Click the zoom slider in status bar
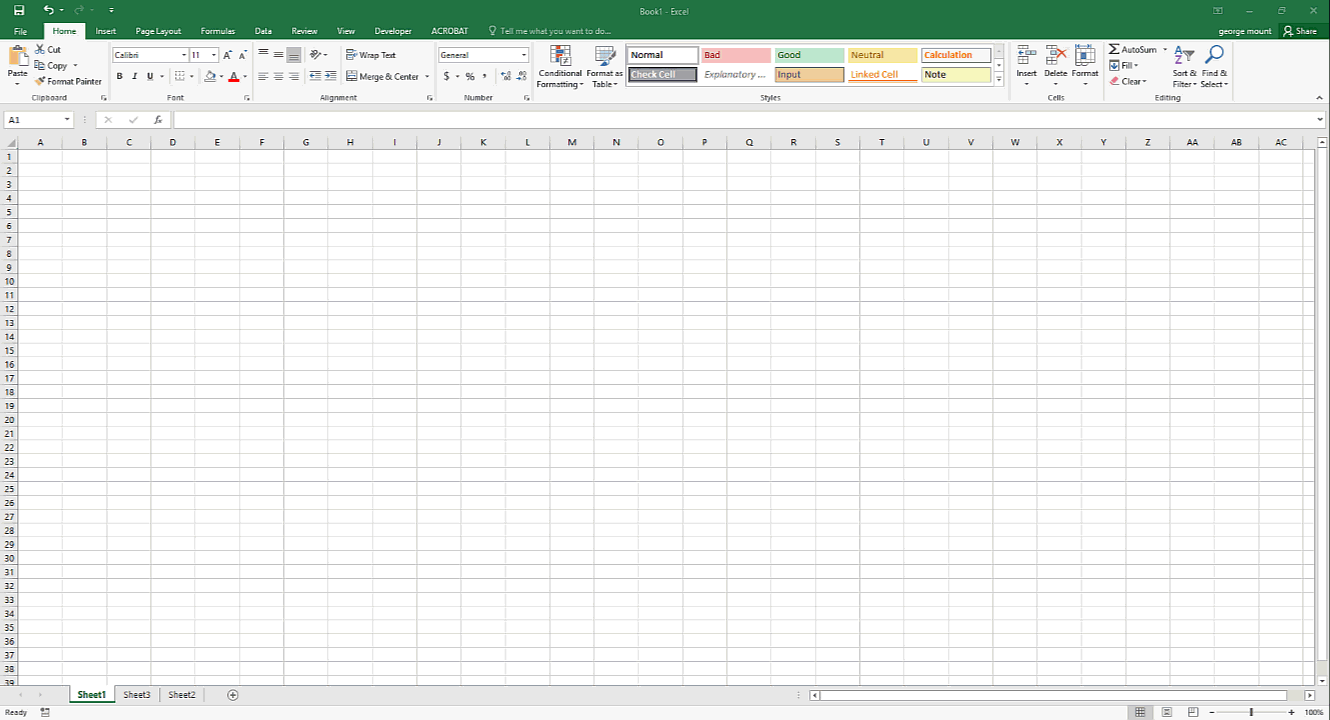Image resolution: width=1330 pixels, height=720 pixels. point(1250,712)
